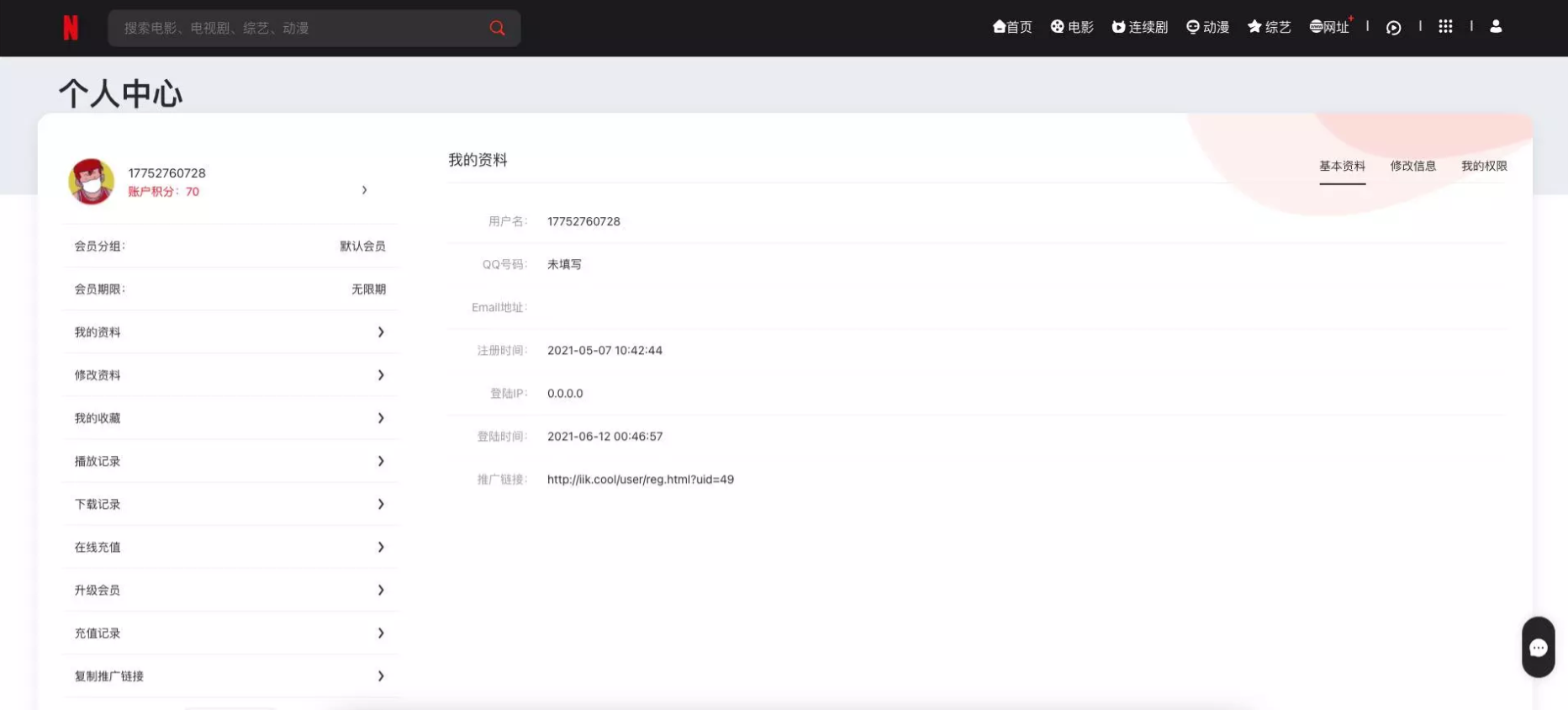The width and height of the screenshot is (1568, 710).
Task: Expand 在线充值 sidebar chevron
Action: [381, 547]
